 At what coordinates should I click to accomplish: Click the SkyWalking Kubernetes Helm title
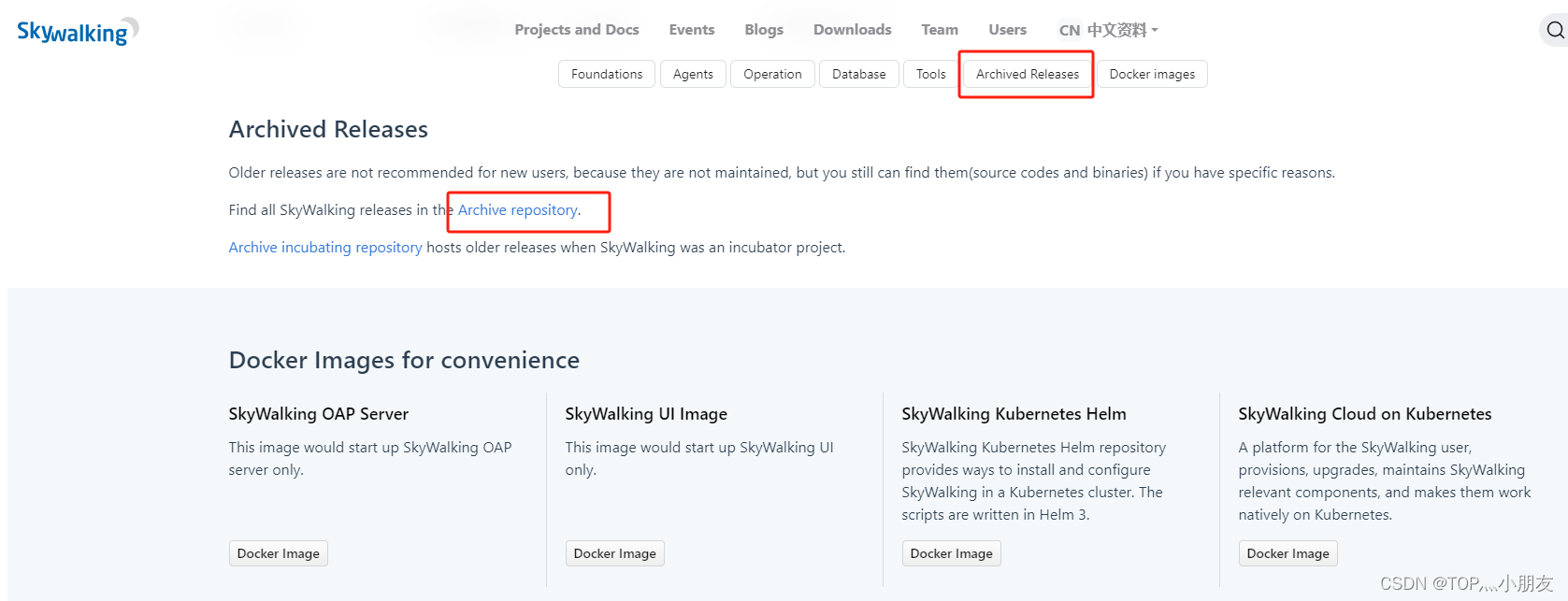(x=1014, y=414)
